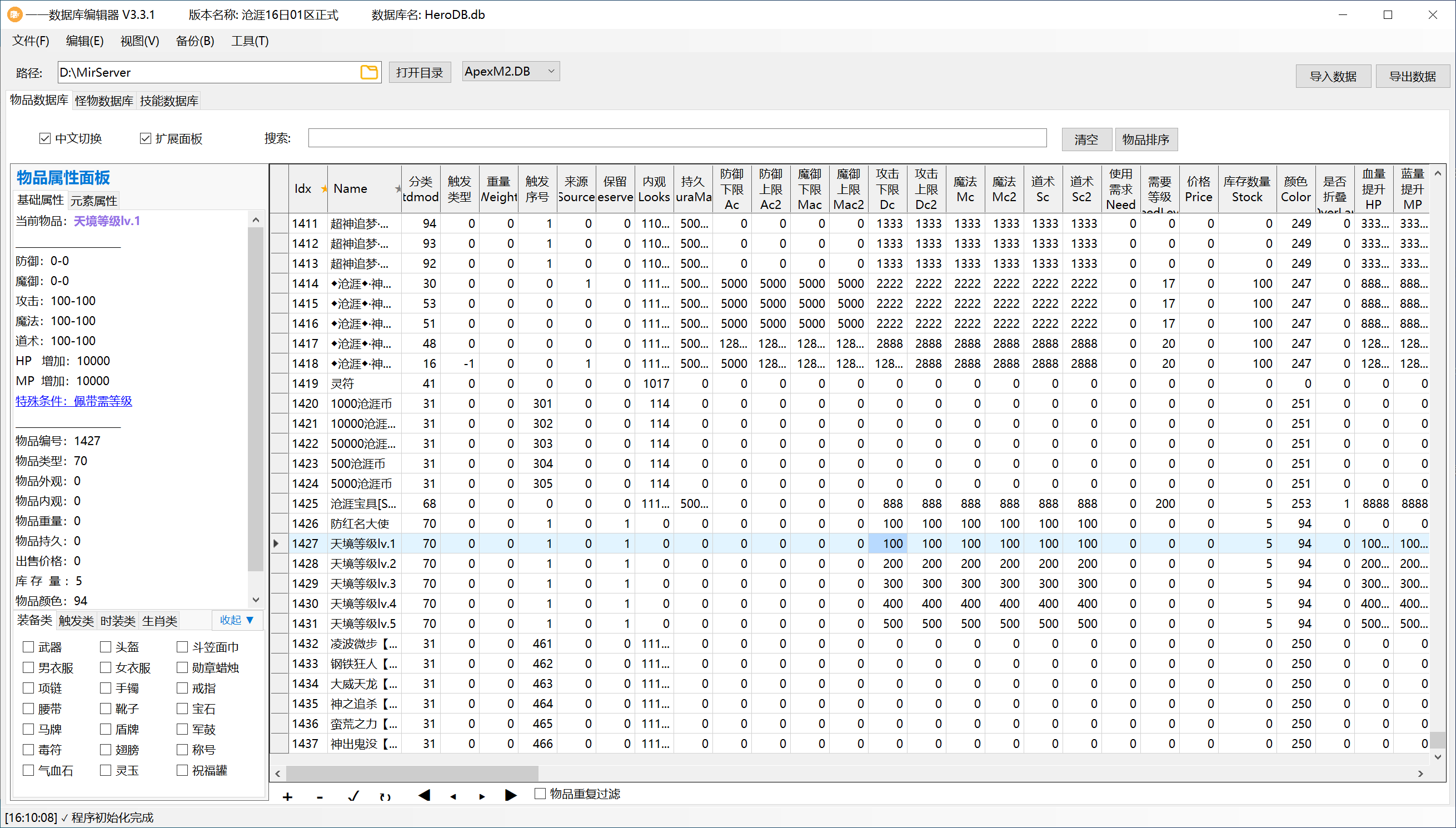Viewport: 1456px width, 828px height.
Task: Check the 戒指 filter checkbox
Action: point(182,688)
